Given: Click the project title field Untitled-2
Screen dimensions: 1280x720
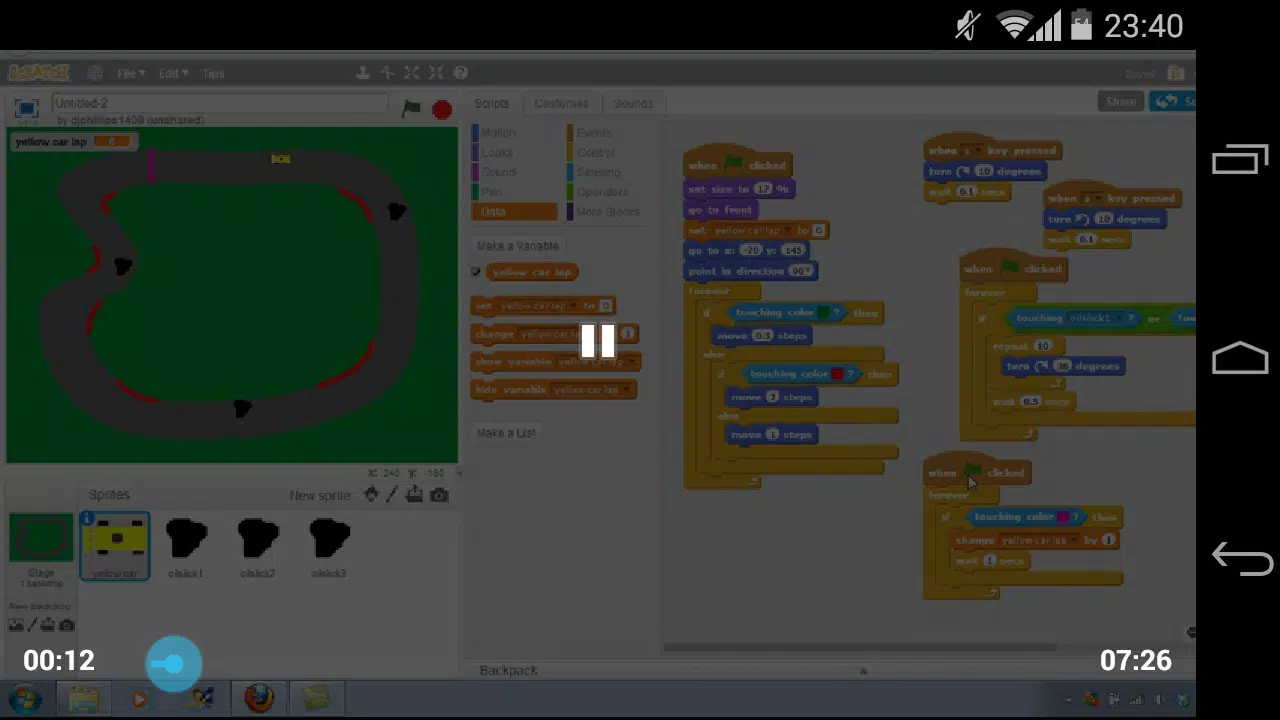Looking at the screenshot, I should tap(219, 103).
